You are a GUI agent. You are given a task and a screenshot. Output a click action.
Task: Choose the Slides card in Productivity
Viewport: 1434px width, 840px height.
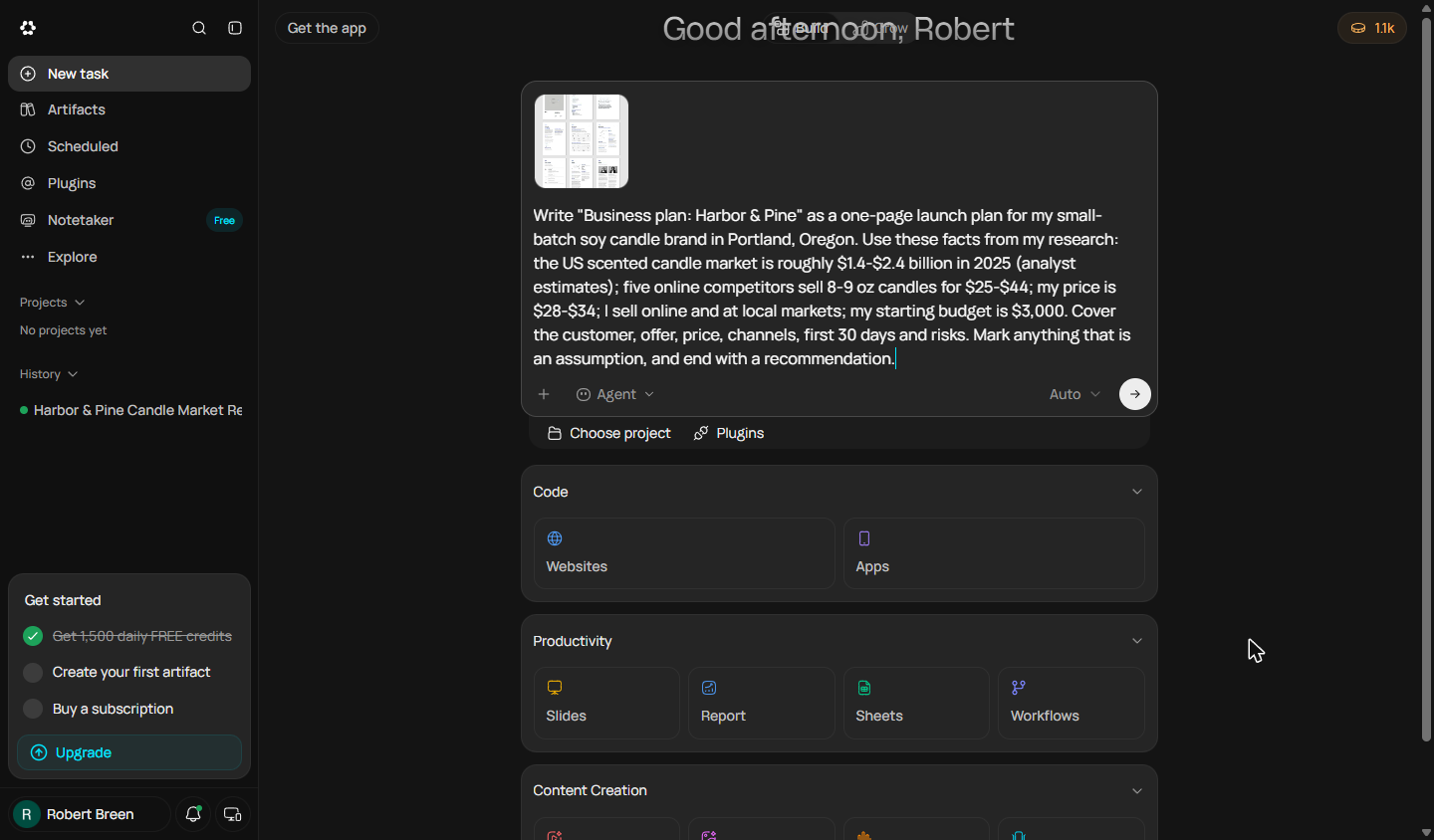click(606, 703)
